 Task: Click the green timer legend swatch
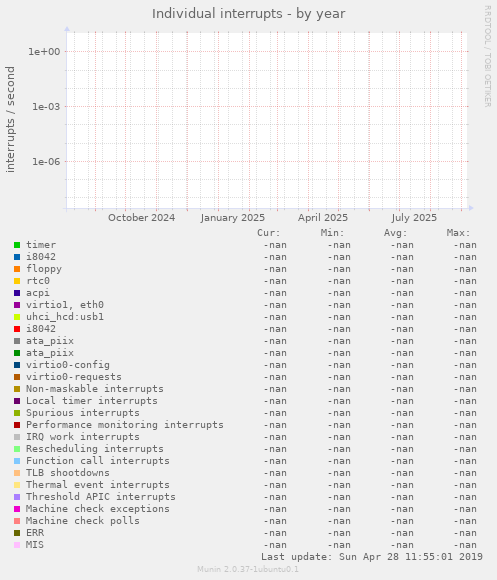coord(17,245)
